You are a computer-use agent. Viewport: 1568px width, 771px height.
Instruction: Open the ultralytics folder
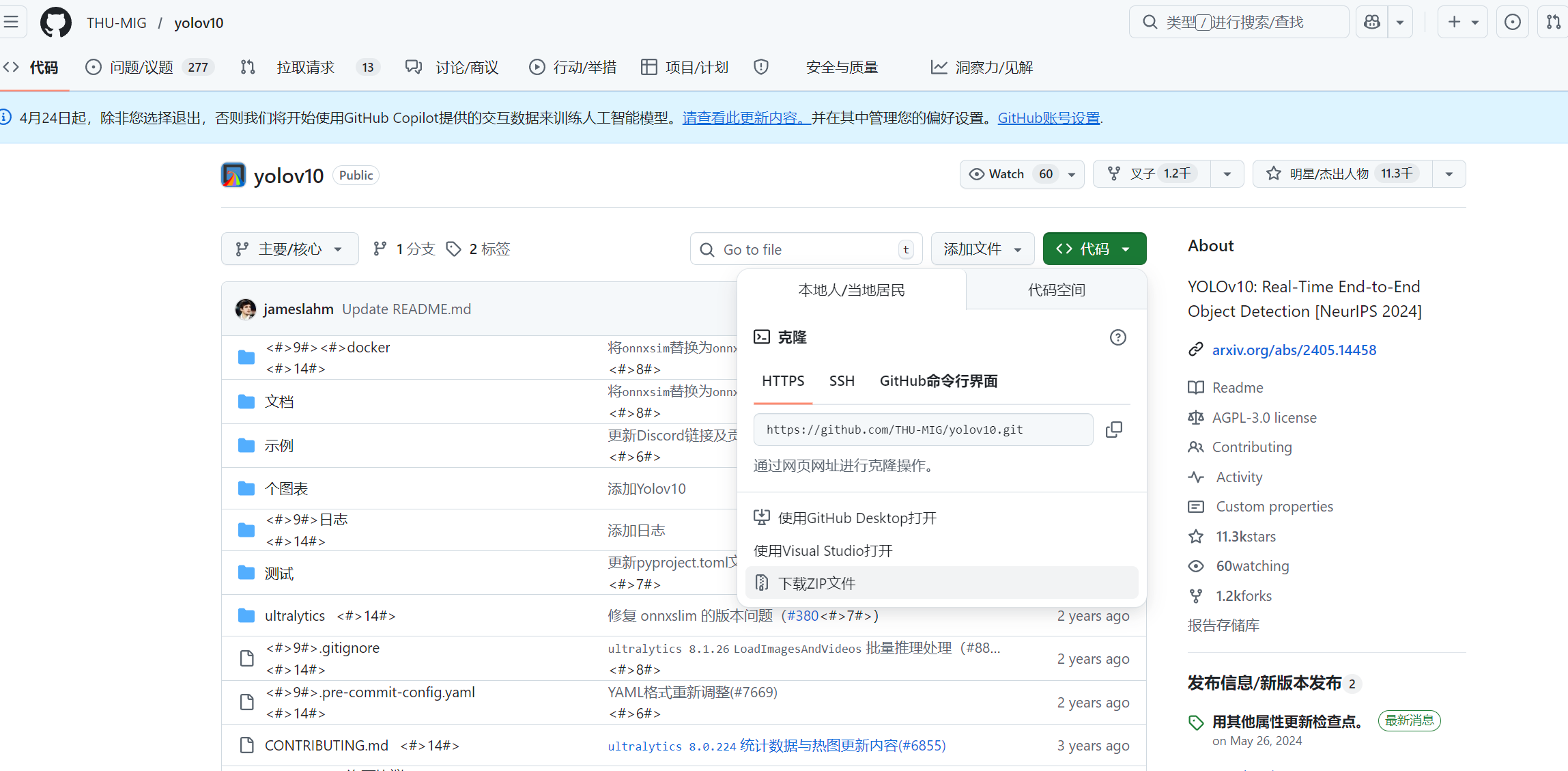[295, 616]
